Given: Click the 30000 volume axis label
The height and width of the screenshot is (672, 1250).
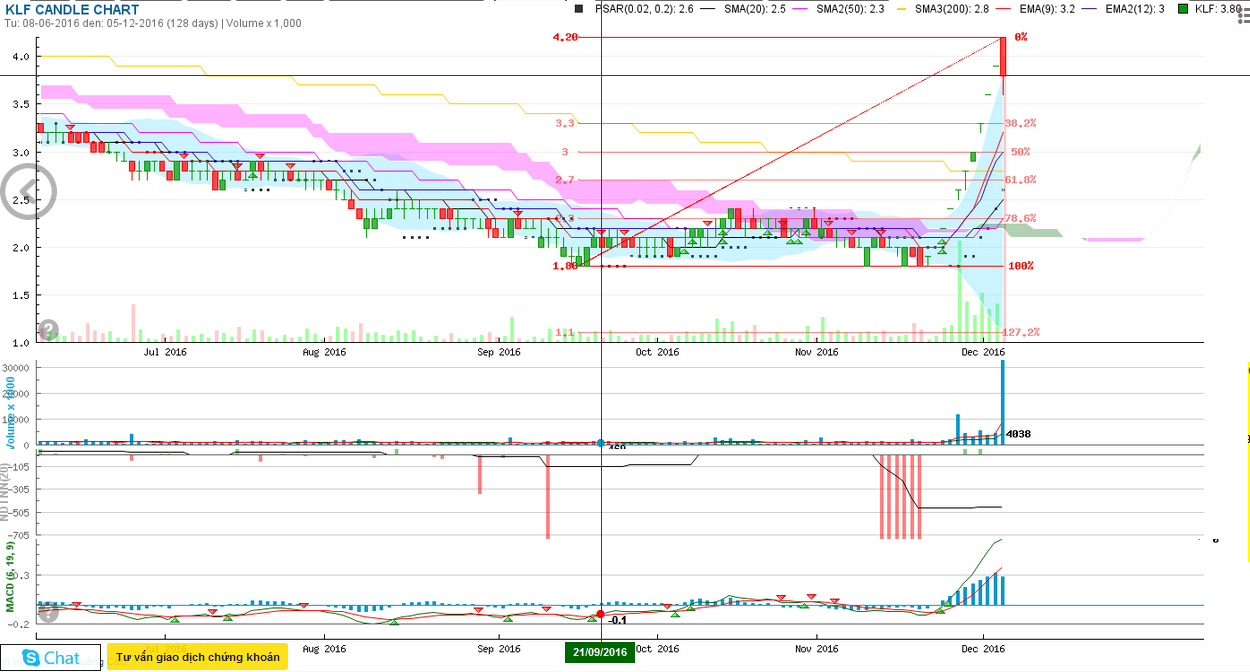Looking at the screenshot, I should [18, 368].
